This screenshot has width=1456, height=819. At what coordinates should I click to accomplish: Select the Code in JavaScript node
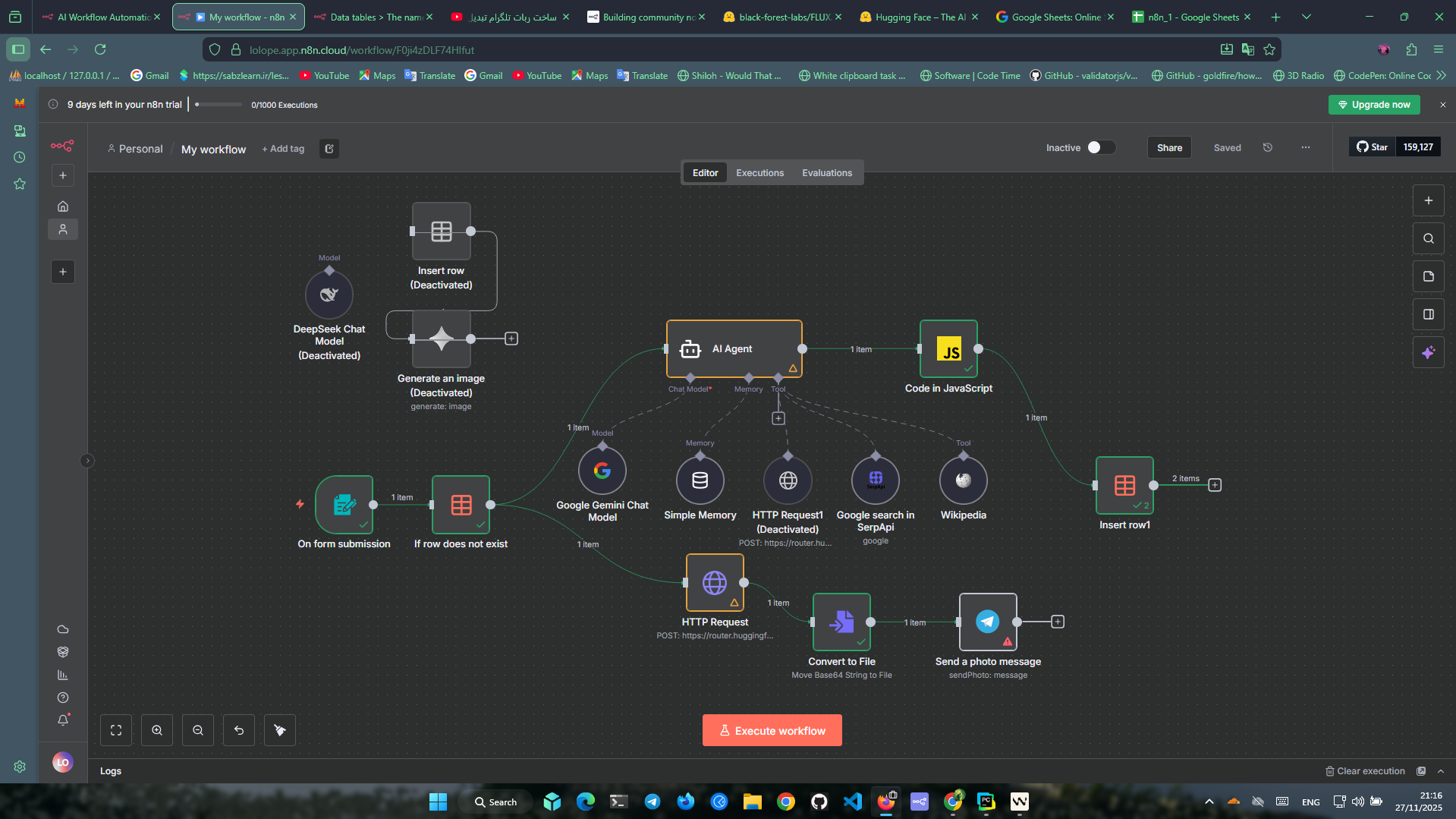pyautogui.click(x=948, y=349)
